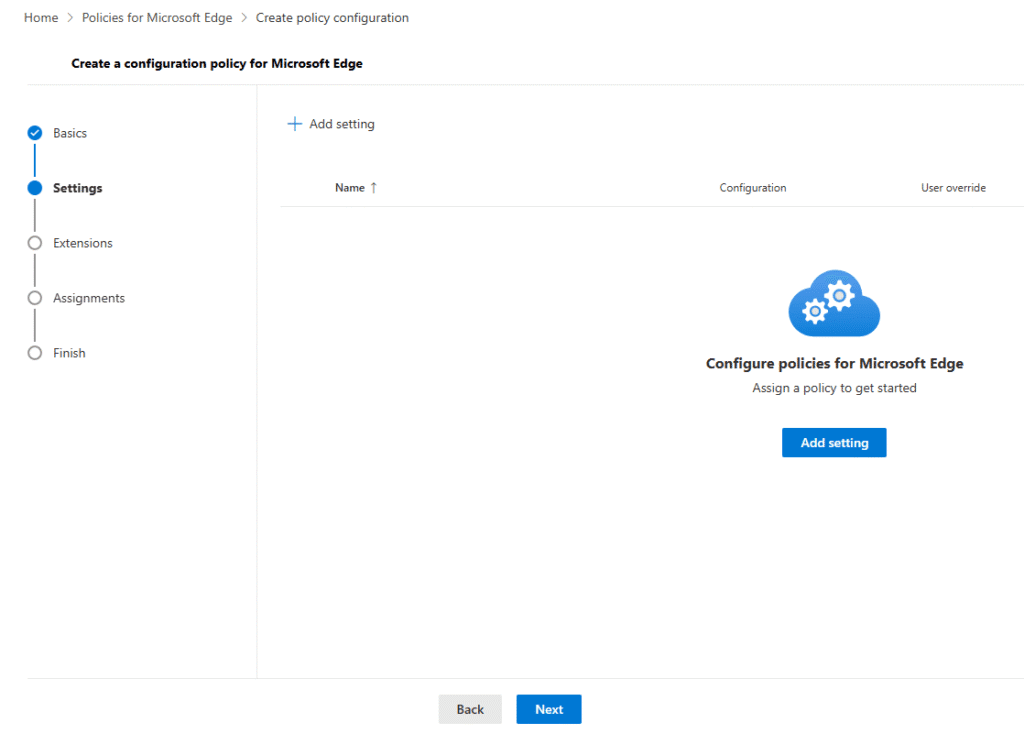Click the circle marker beside Assignments step

pos(35,298)
